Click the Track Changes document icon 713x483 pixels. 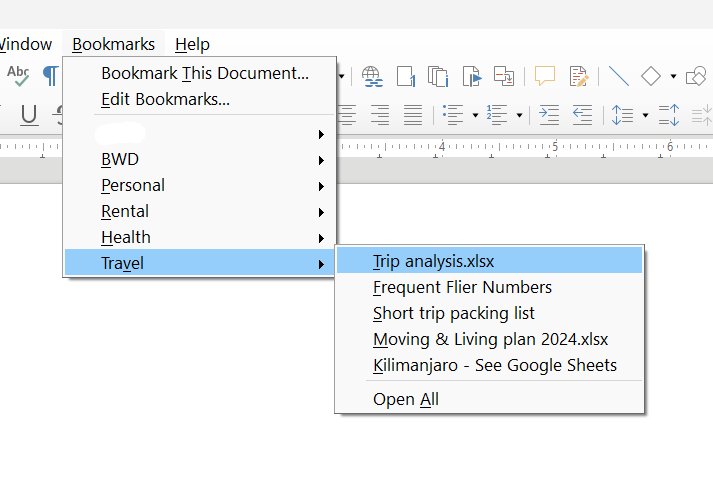(x=578, y=76)
